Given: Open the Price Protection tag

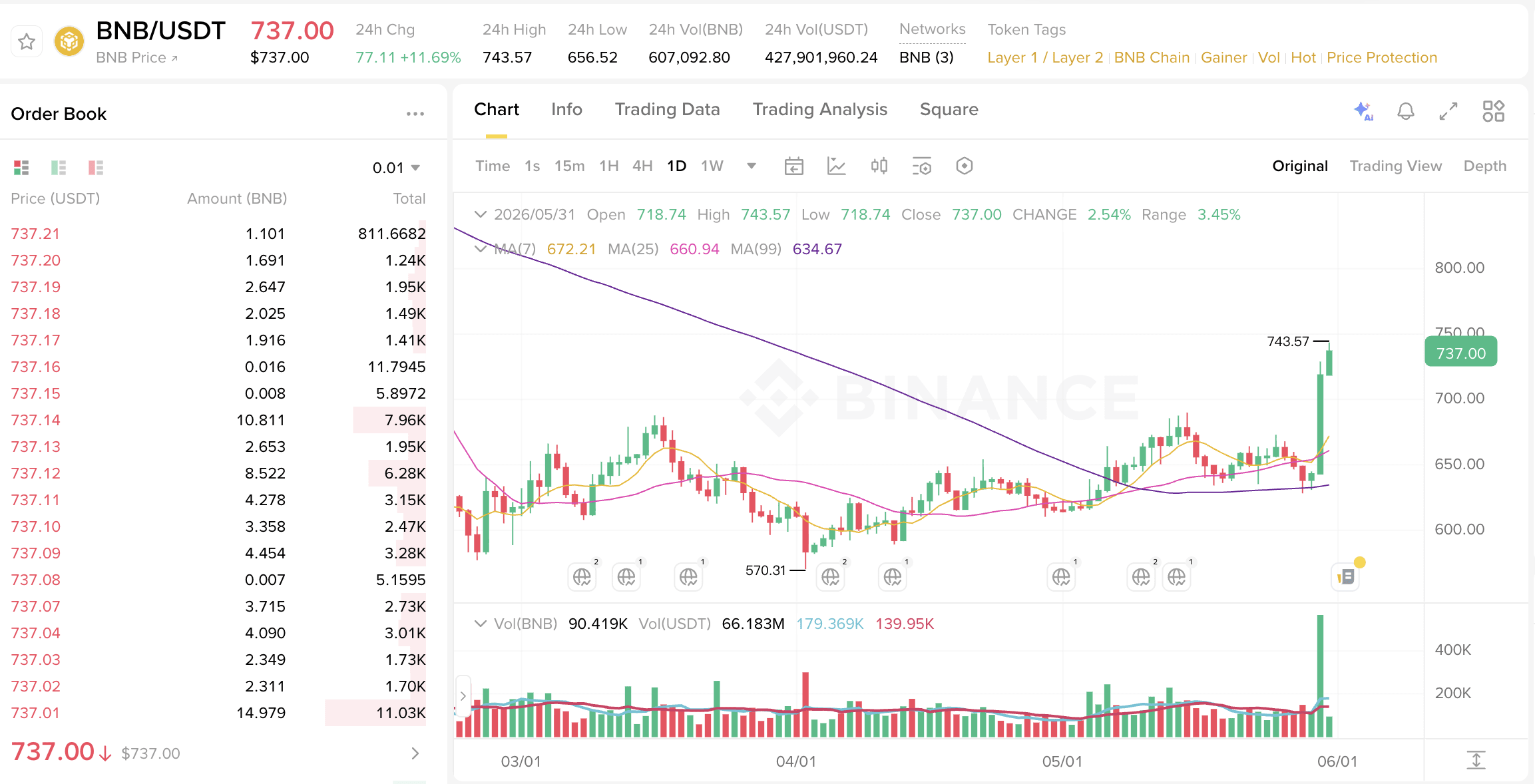Looking at the screenshot, I should pyautogui.click(x=1382, y=58).
